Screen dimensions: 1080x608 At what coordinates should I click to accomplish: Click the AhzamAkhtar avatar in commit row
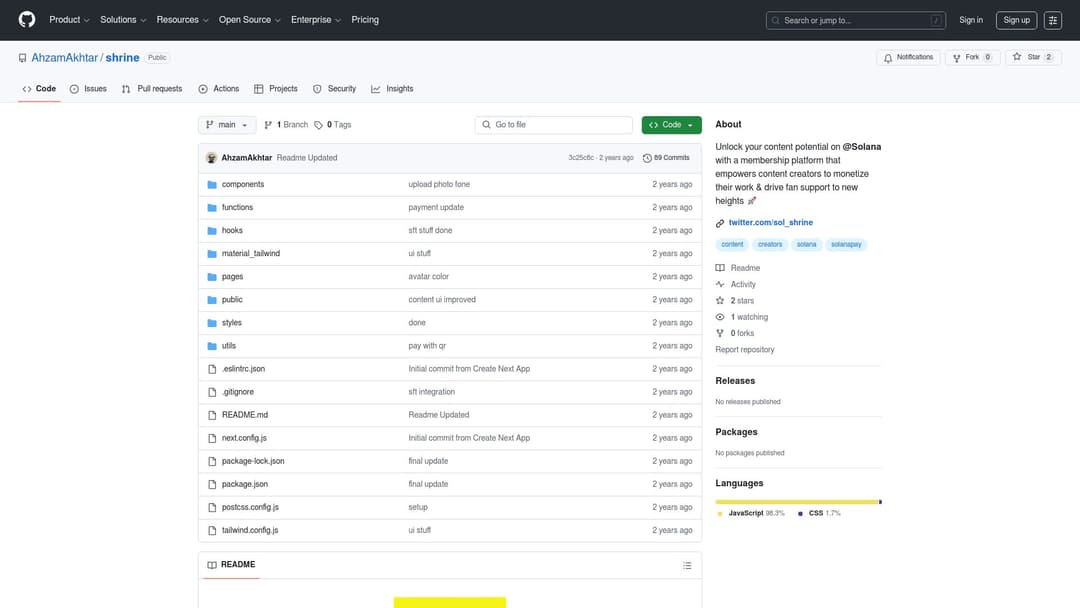211,158
